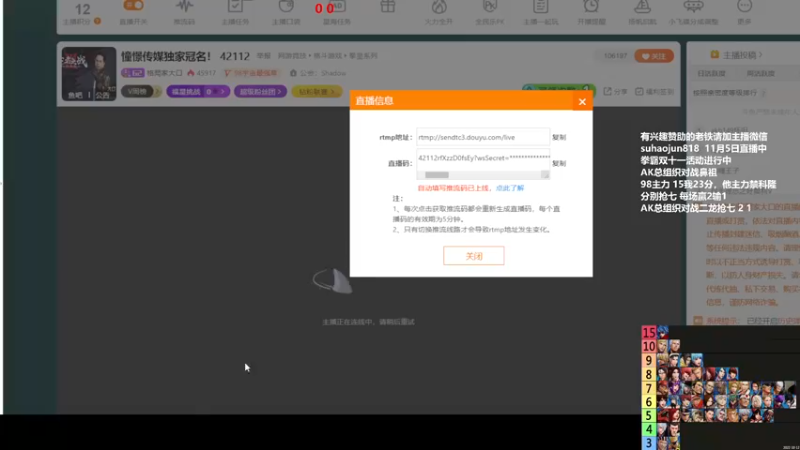Click the 主播积分 score 12
Screen dimensions: 800x450
pyautogui.click(x=82, y=9)
